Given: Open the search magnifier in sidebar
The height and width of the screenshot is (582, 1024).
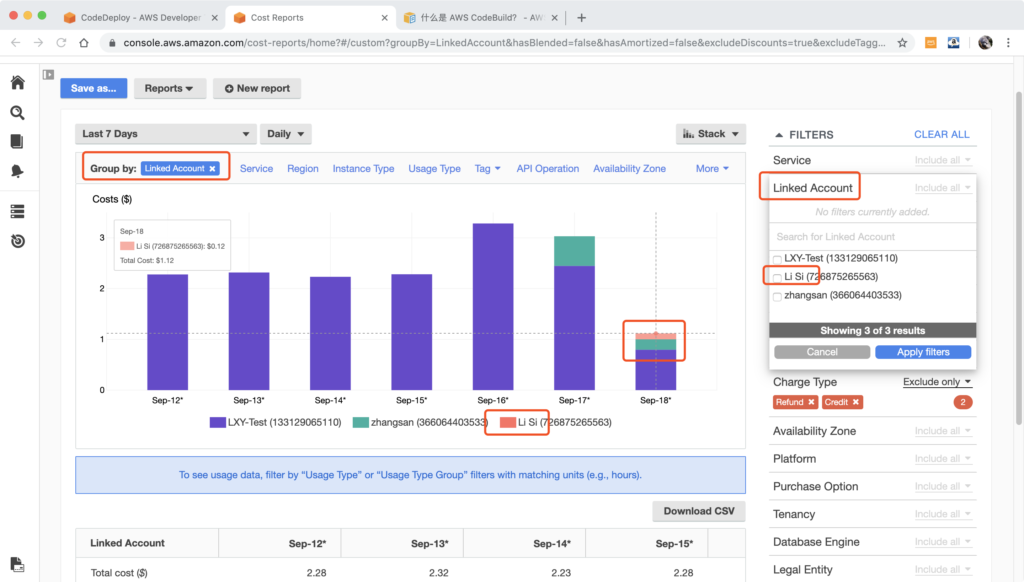Looking at the screenshot, I should (18, 113).
